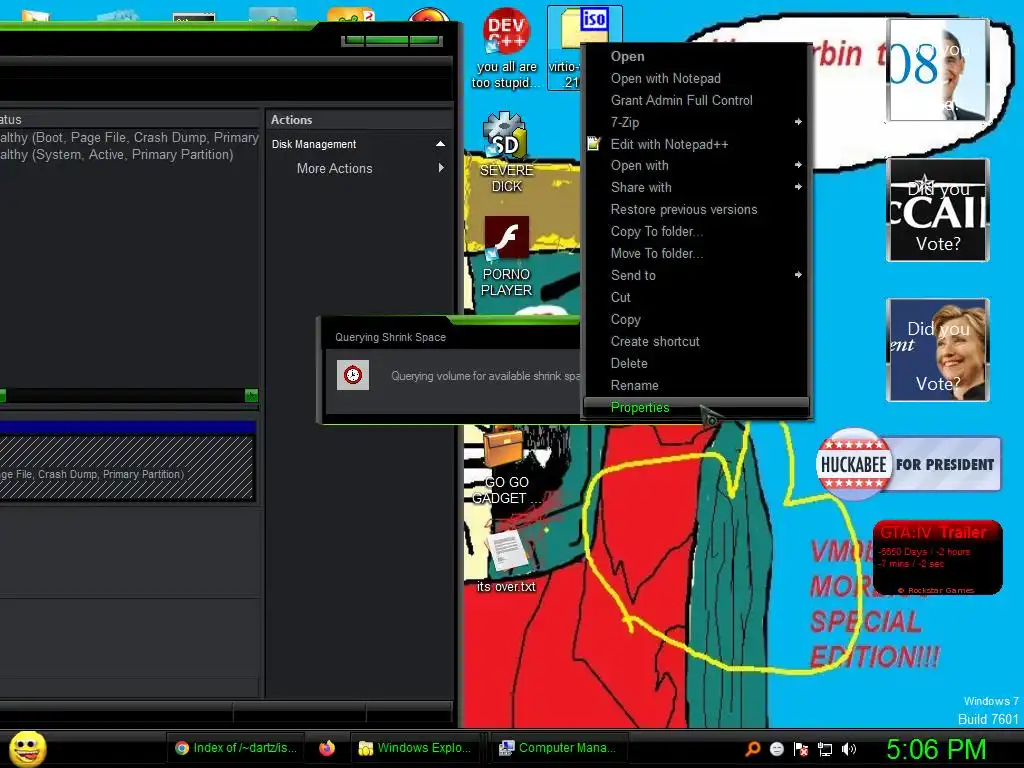Click the GTA:IV Trailer countdown gadget
This screenshot has width=1024, height=768.
pyautogui.click(x=938, y=557)
